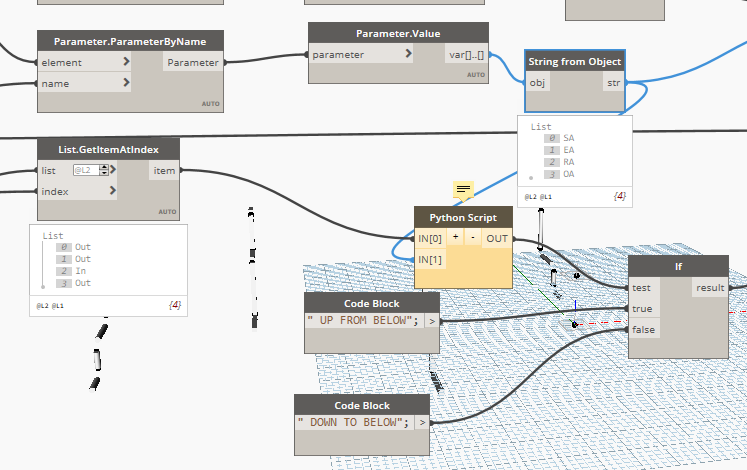Click the yellow note icon above Python Script
747x470 pixels.
[x=463, y=190]
